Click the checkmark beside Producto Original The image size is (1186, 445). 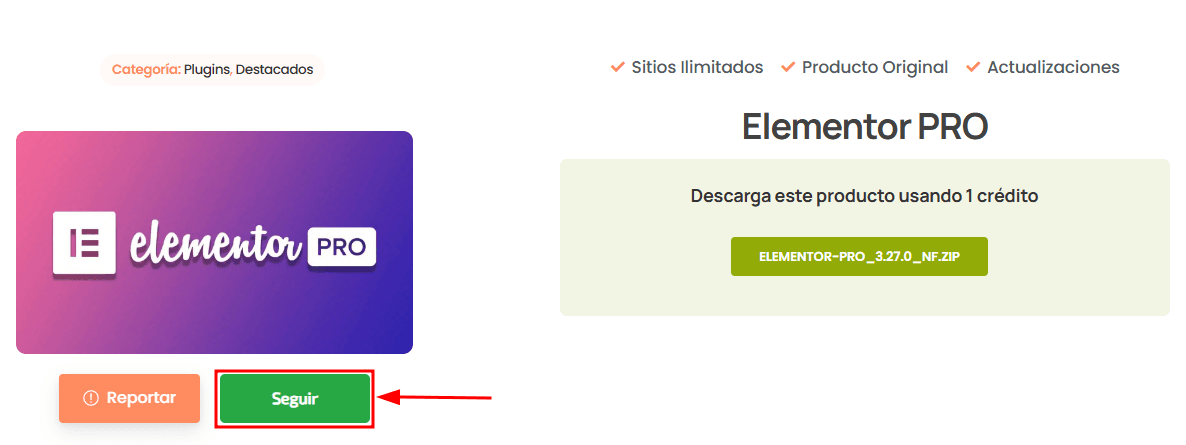click(787, 67)
